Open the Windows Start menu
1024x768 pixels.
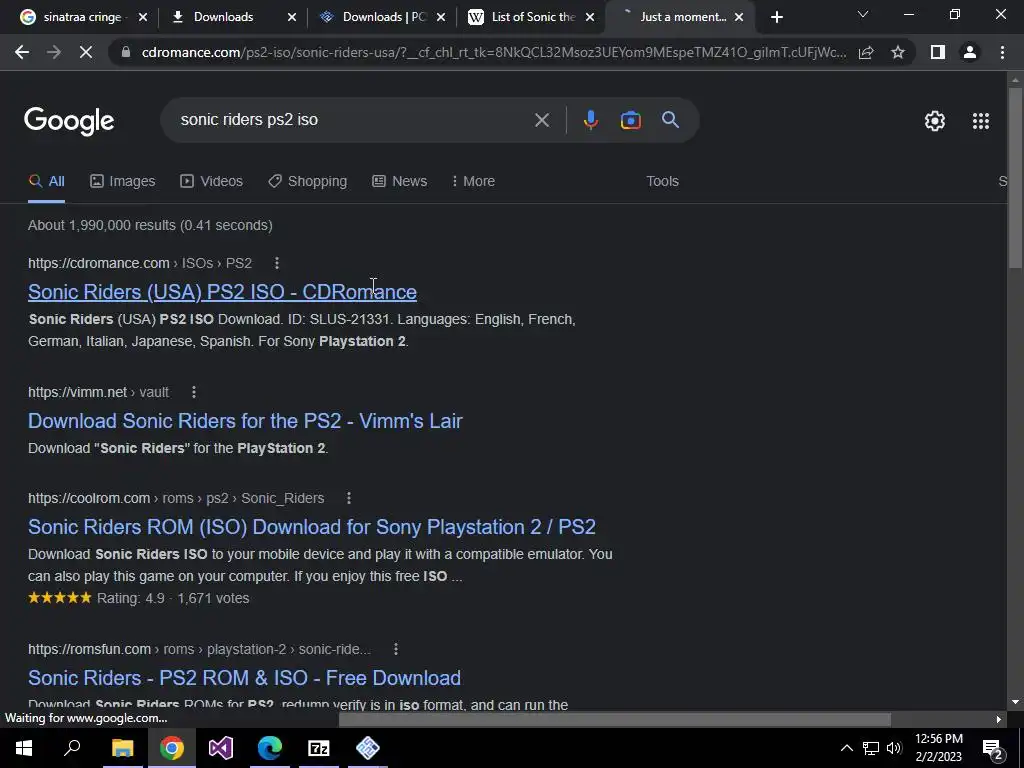pyautogui.click(x=24, y=748)
